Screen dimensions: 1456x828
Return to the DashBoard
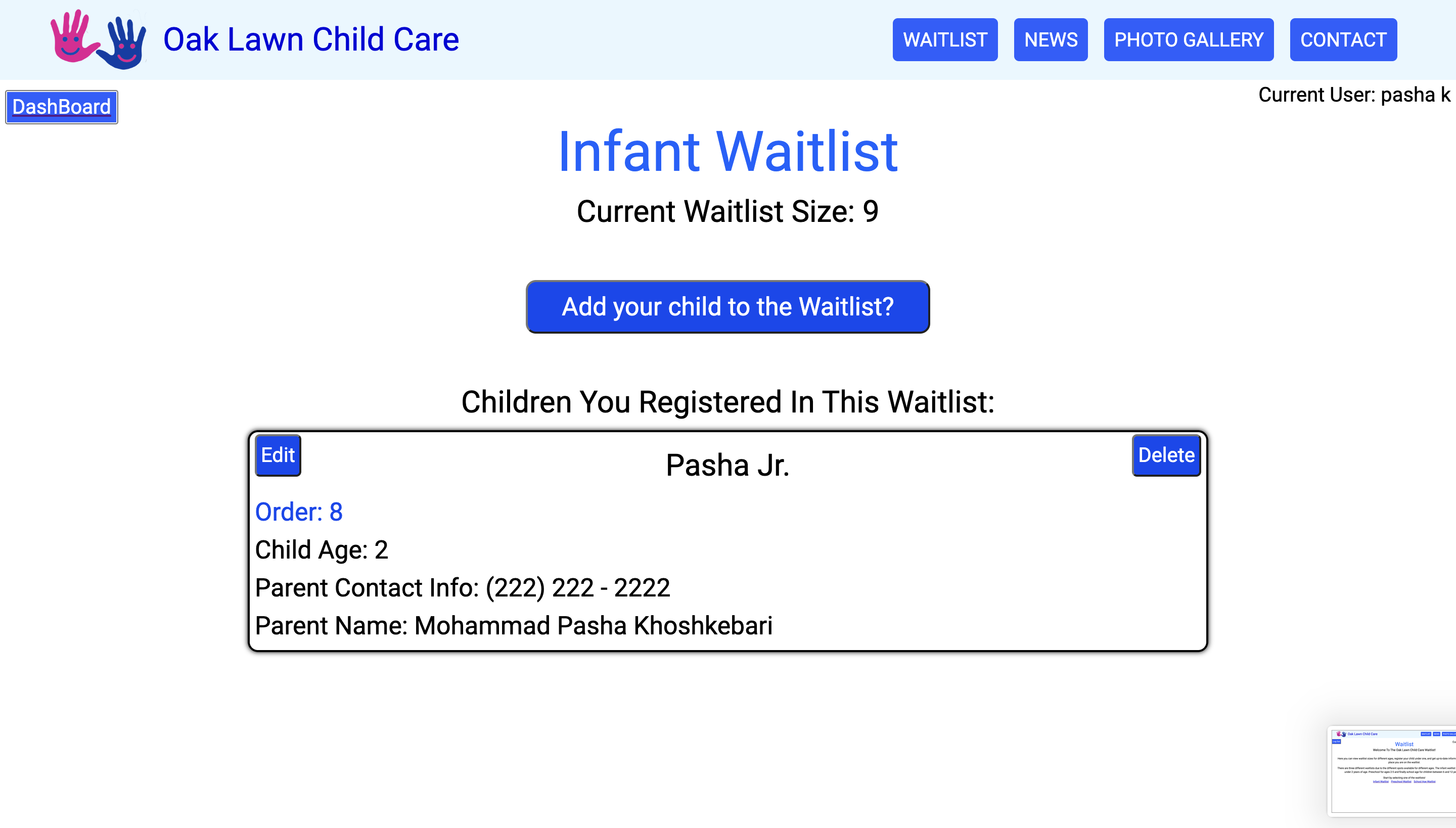(62, 107)
